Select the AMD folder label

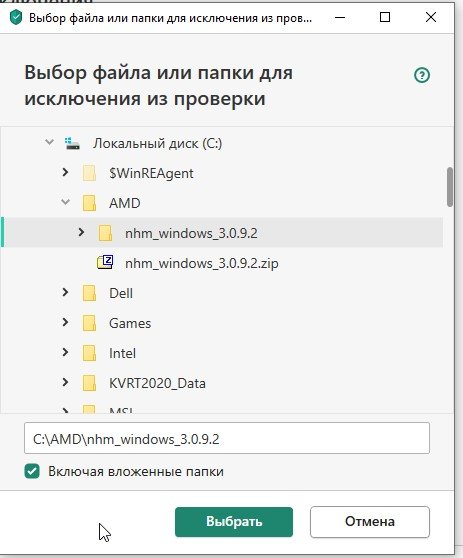click(125, 203)
